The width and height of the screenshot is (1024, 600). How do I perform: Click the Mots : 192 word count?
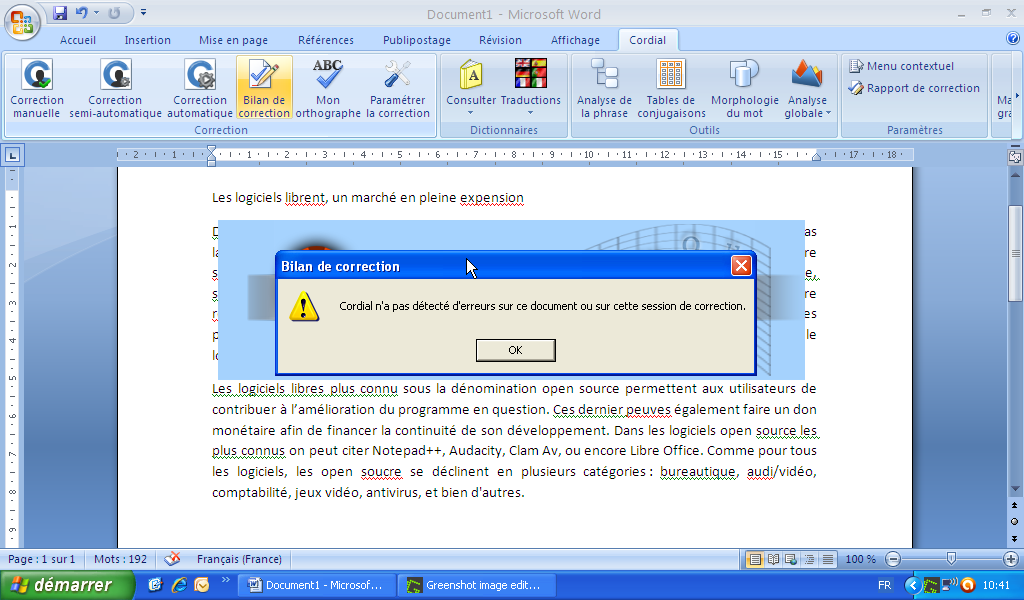[120, 559]
